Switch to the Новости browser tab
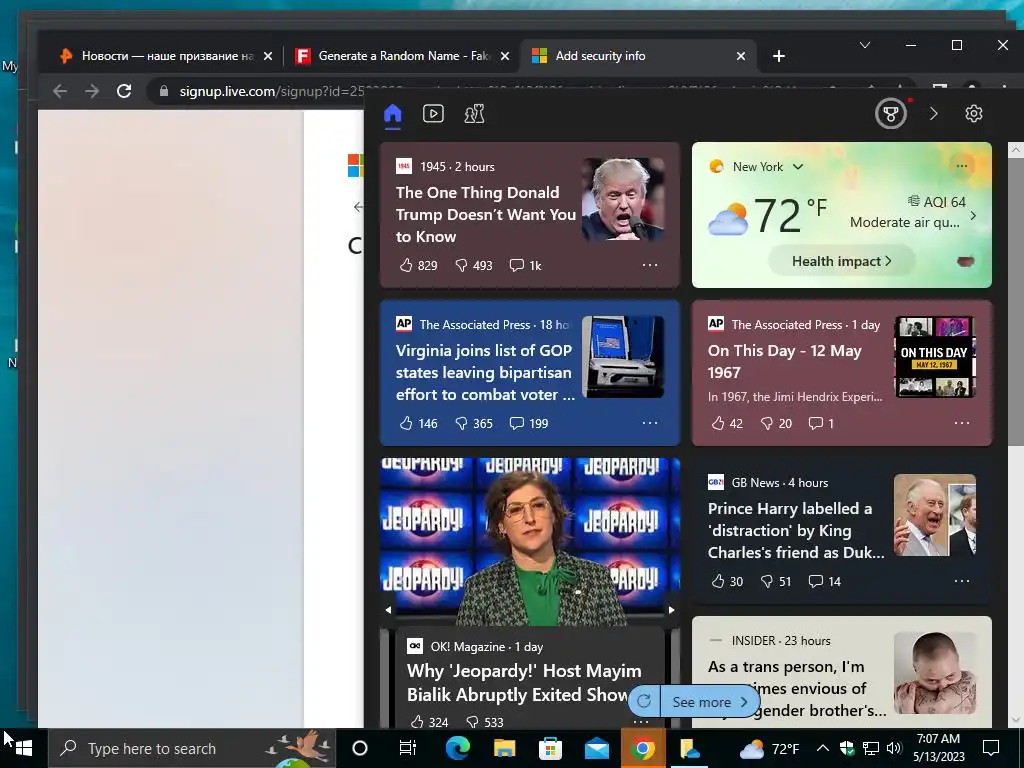The image size is (1024, 768). [x=167, y=56]
